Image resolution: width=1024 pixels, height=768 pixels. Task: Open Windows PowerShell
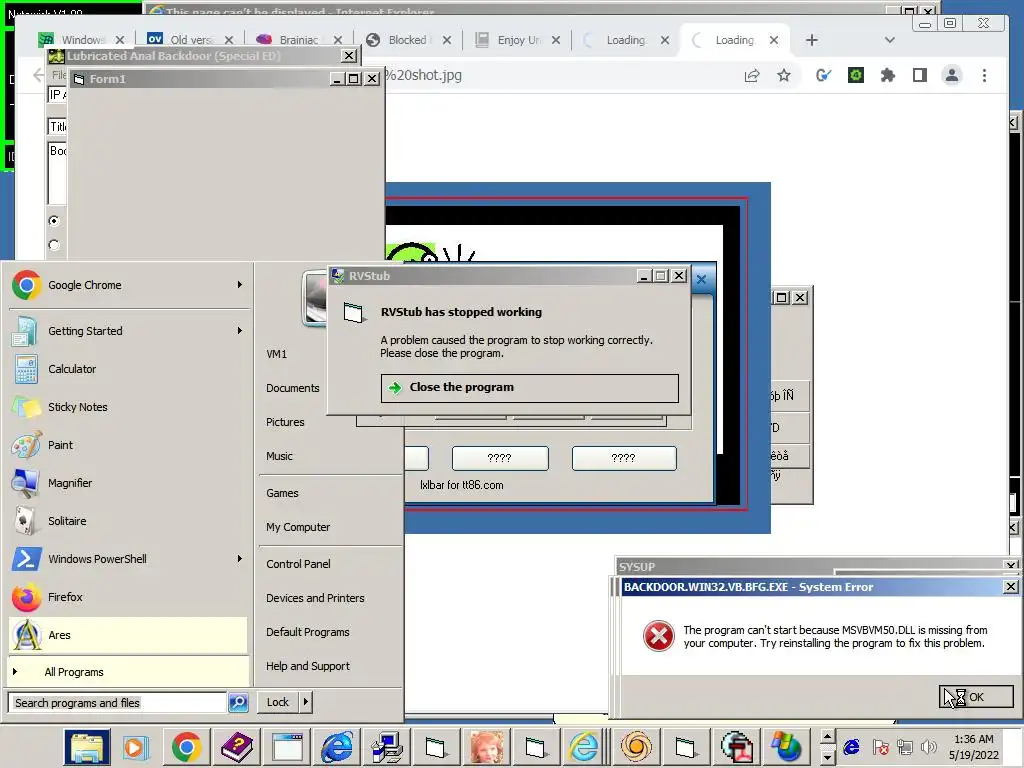127,559
